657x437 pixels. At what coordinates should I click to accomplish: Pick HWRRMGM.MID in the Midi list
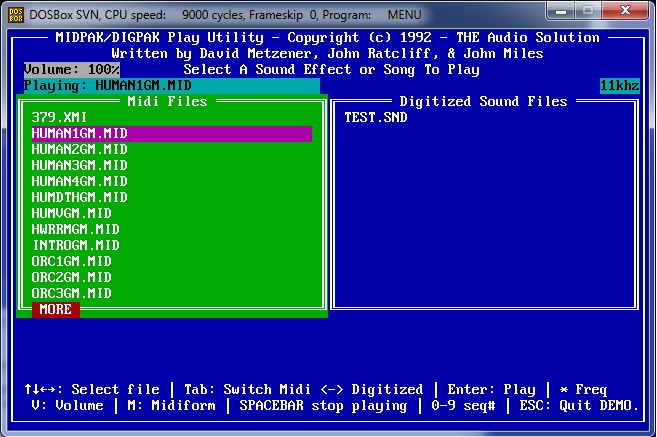75,229
